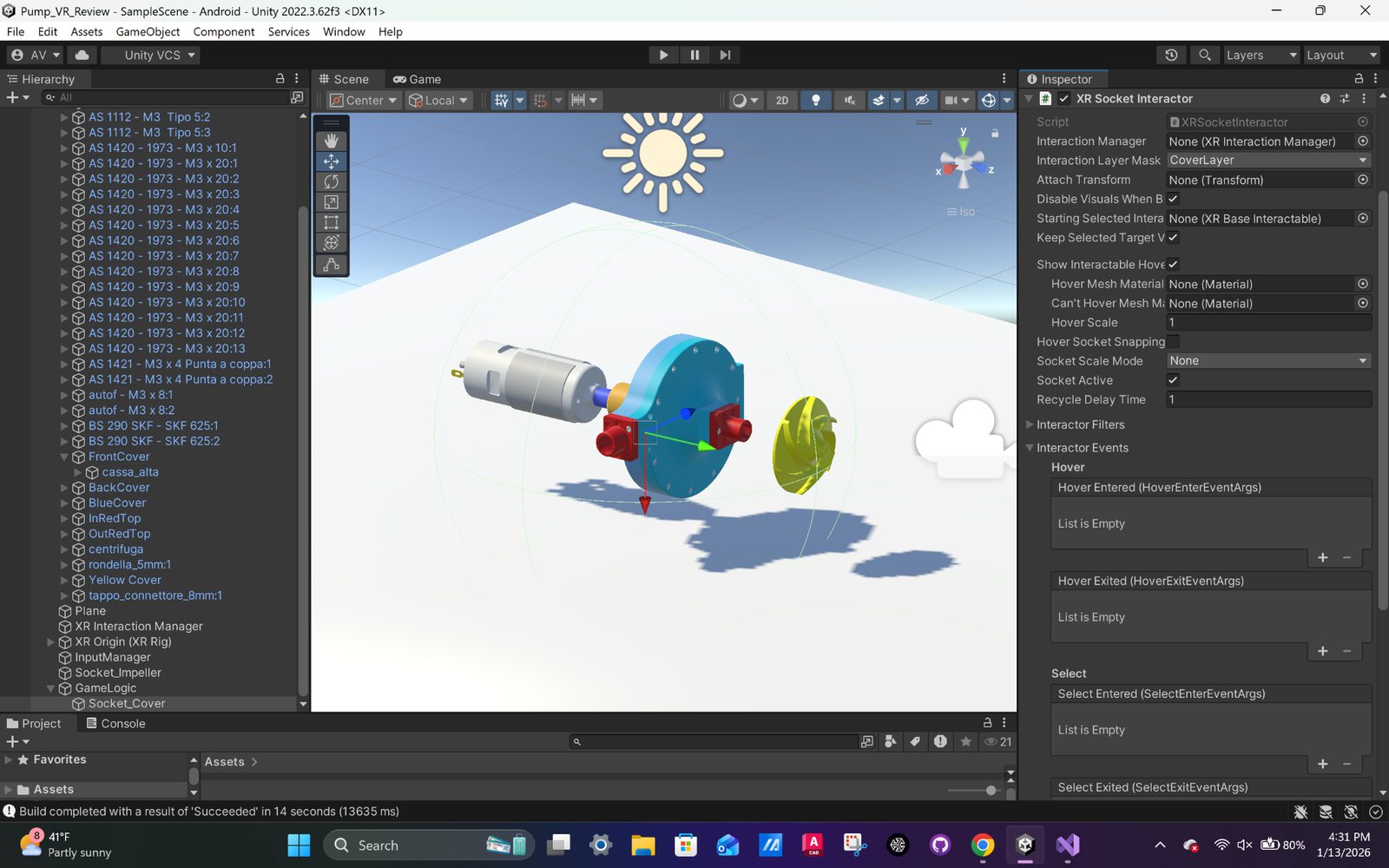This screenshot has width=1389, height=868.
Task: Open Local handle rotation dropdown
Action: 439,101
